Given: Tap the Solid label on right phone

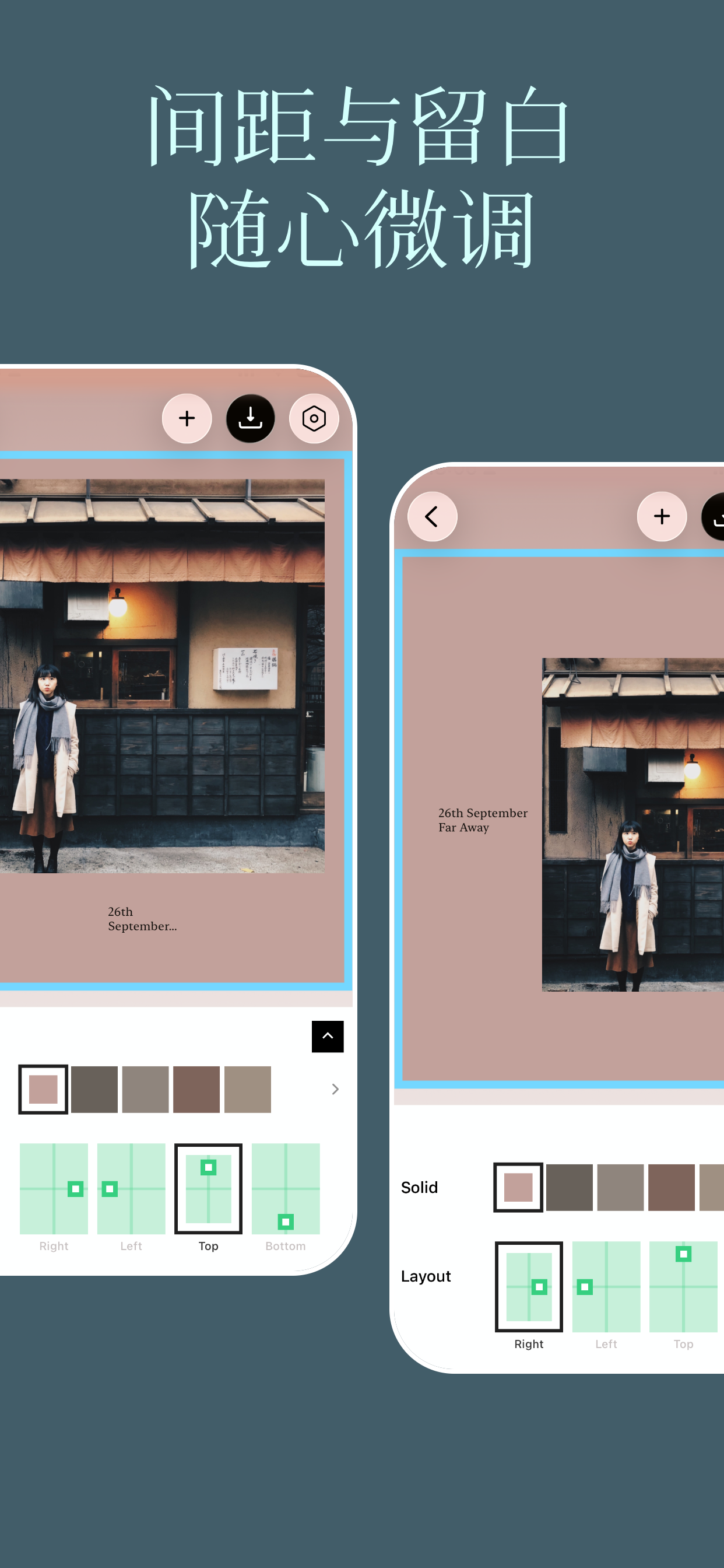Looking at the screenshot, I should pyautogui.click(x=419, y=1187).
